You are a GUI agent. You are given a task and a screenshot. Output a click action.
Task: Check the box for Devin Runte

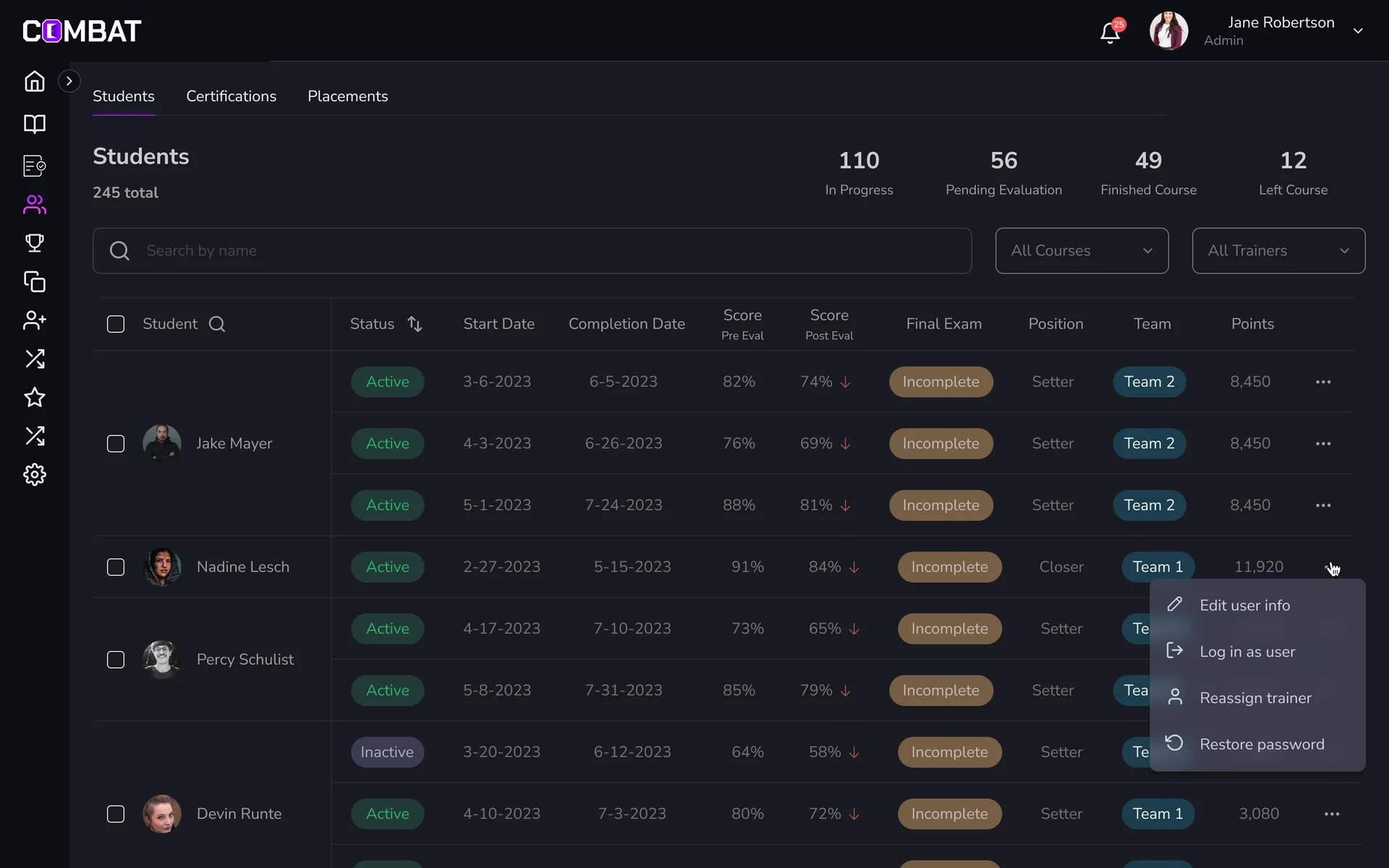point(116,814)
